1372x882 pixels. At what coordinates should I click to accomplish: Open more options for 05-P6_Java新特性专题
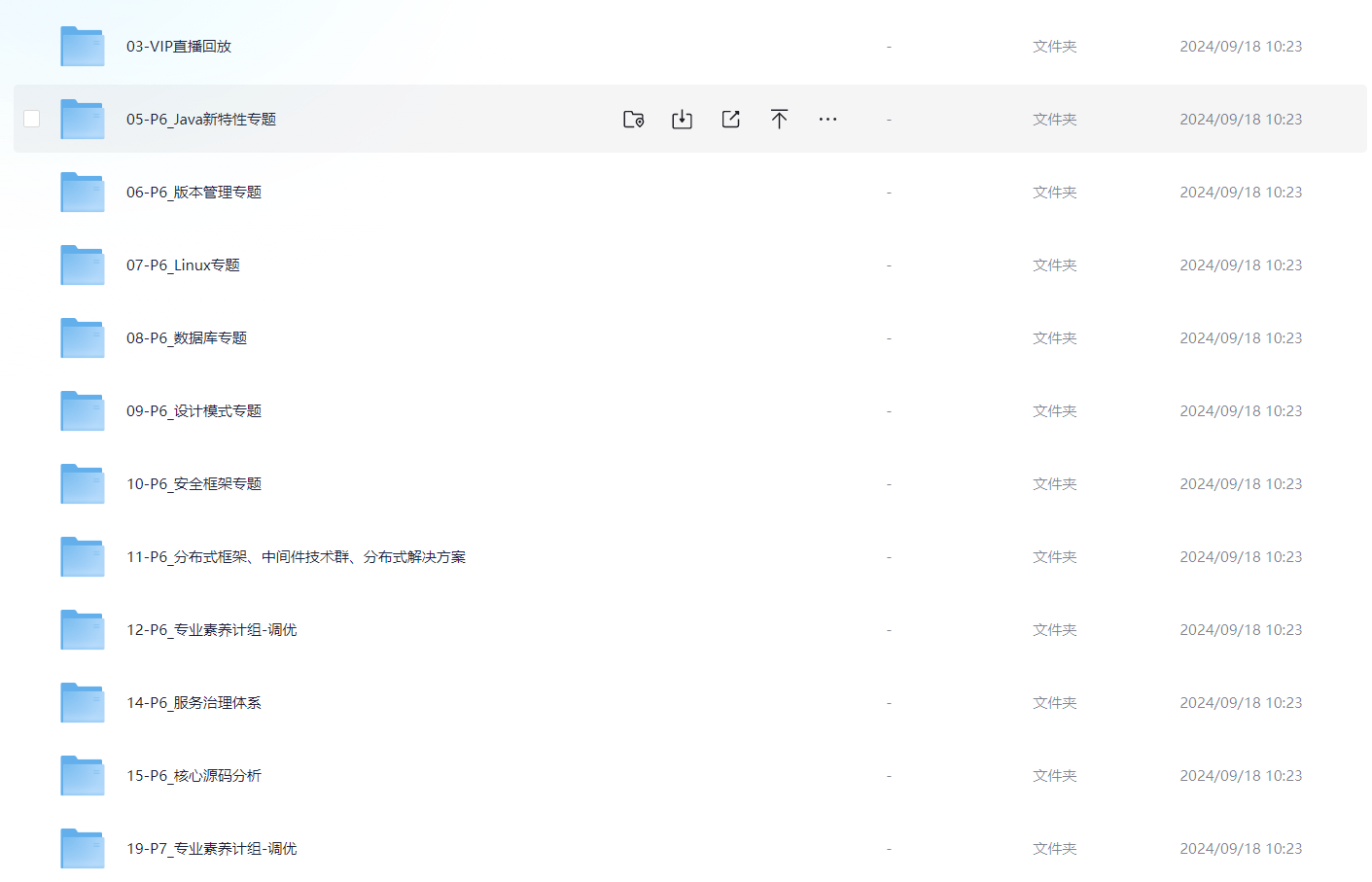click(827, 120)
